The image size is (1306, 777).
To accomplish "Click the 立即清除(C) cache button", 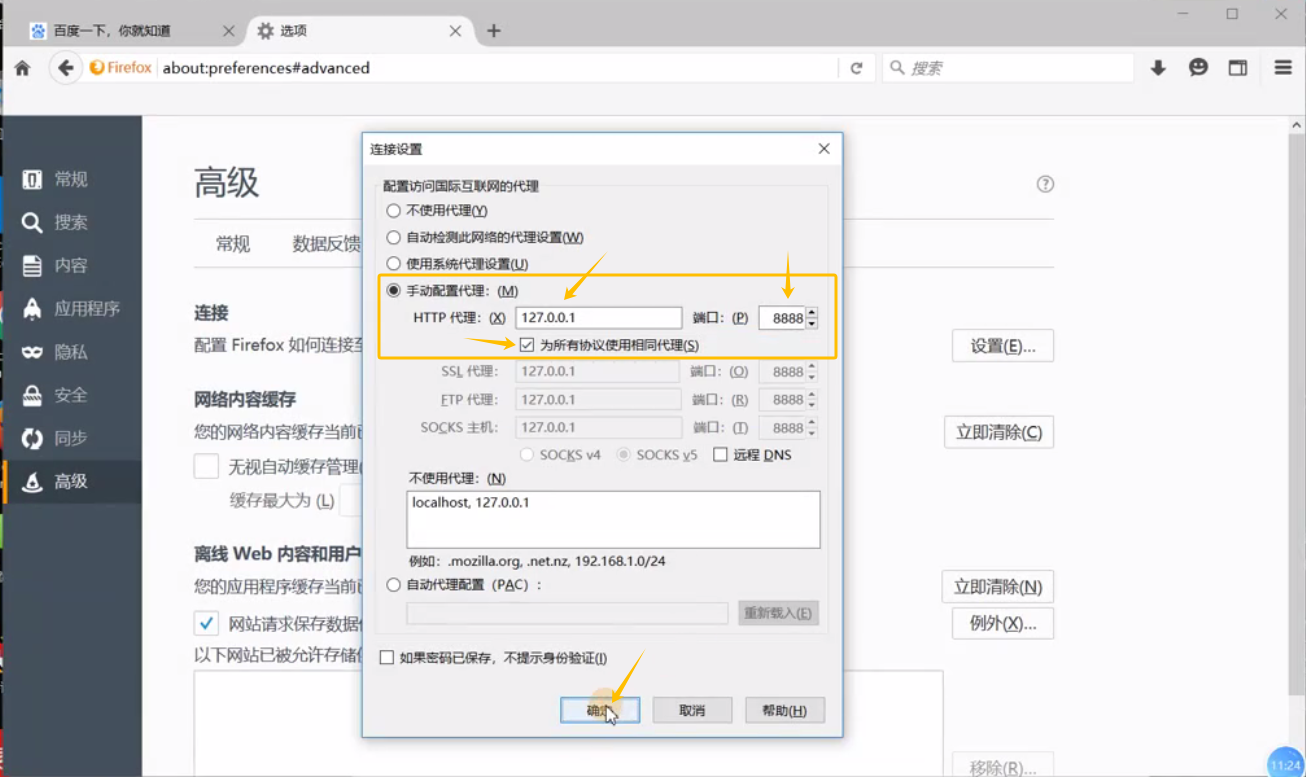I will pyautogui.click(x=999, y=432).
